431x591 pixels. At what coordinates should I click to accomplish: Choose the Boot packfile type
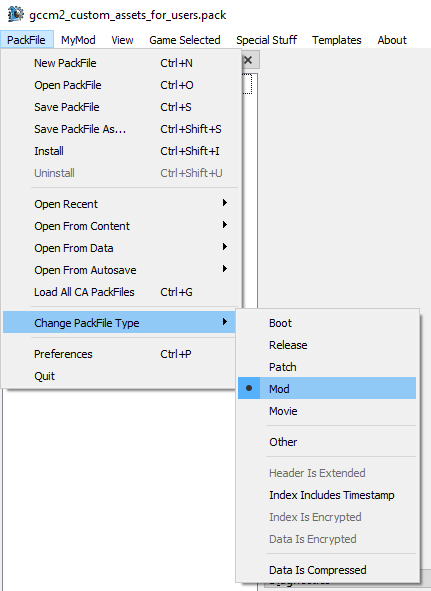pyautogui.click(x=327, y=323)
